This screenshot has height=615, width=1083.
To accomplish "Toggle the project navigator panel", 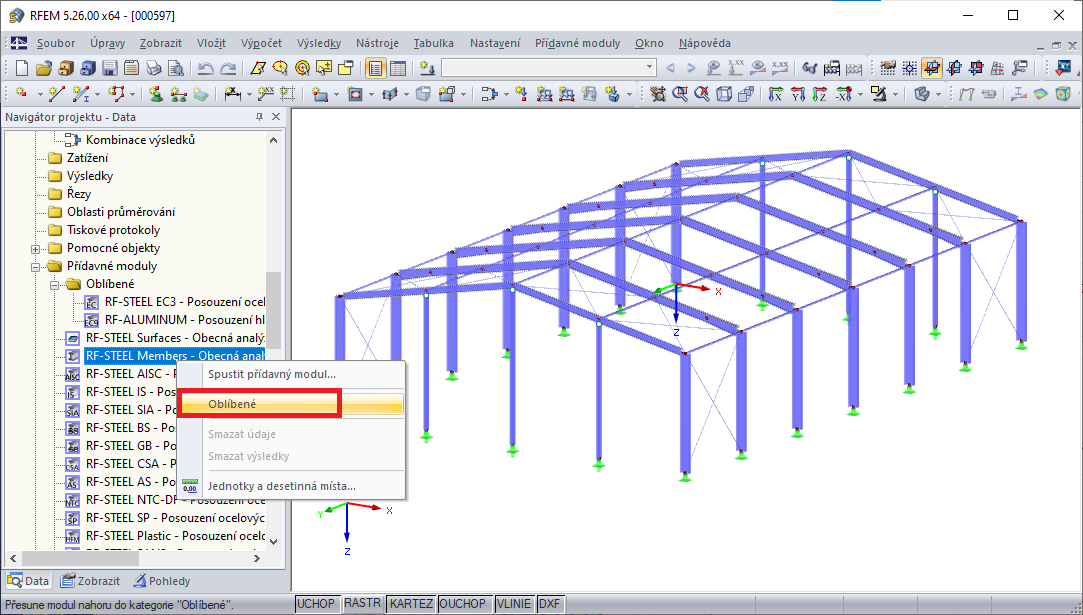I will (x=376, y=68).
